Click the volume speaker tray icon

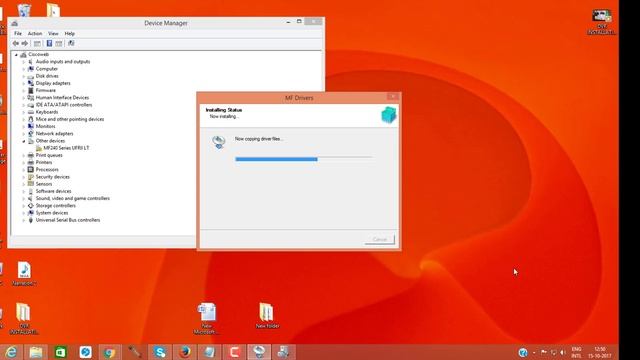click(x=563, y=353)
